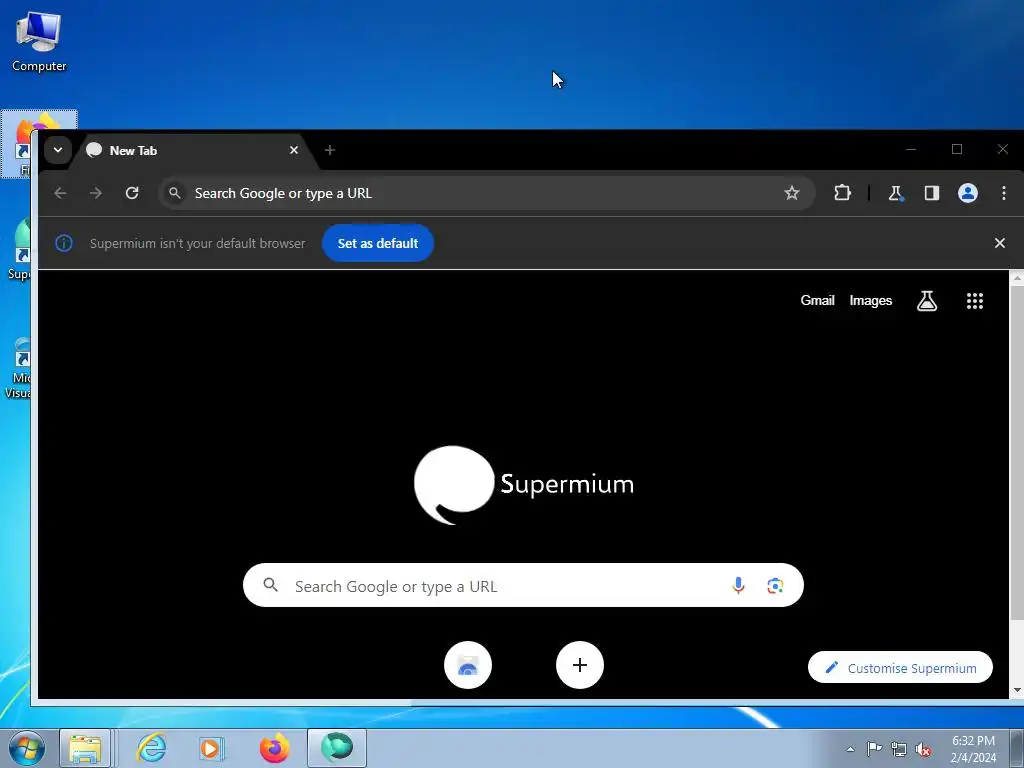Start voice search with microphone
Viewport: 1024px width, 768px height.
(x=739, y=585)
